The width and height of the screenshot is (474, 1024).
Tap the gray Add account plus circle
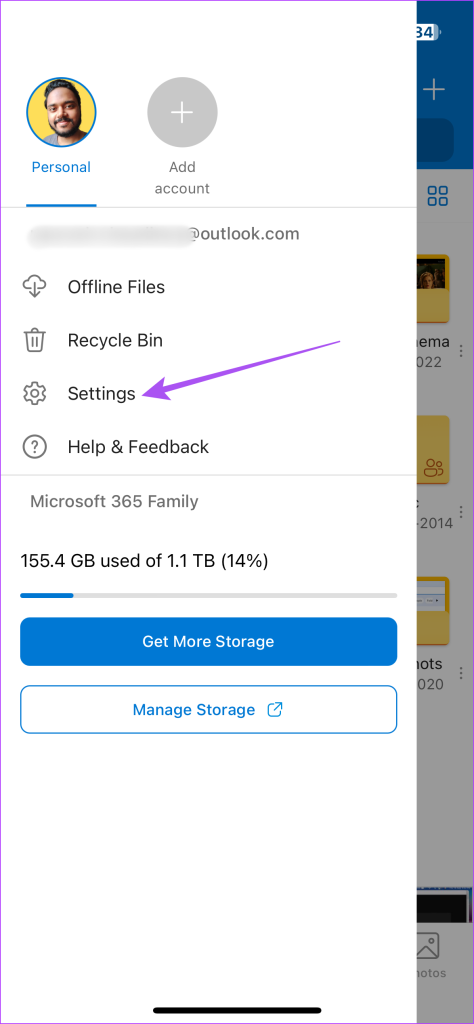(182, 112)
